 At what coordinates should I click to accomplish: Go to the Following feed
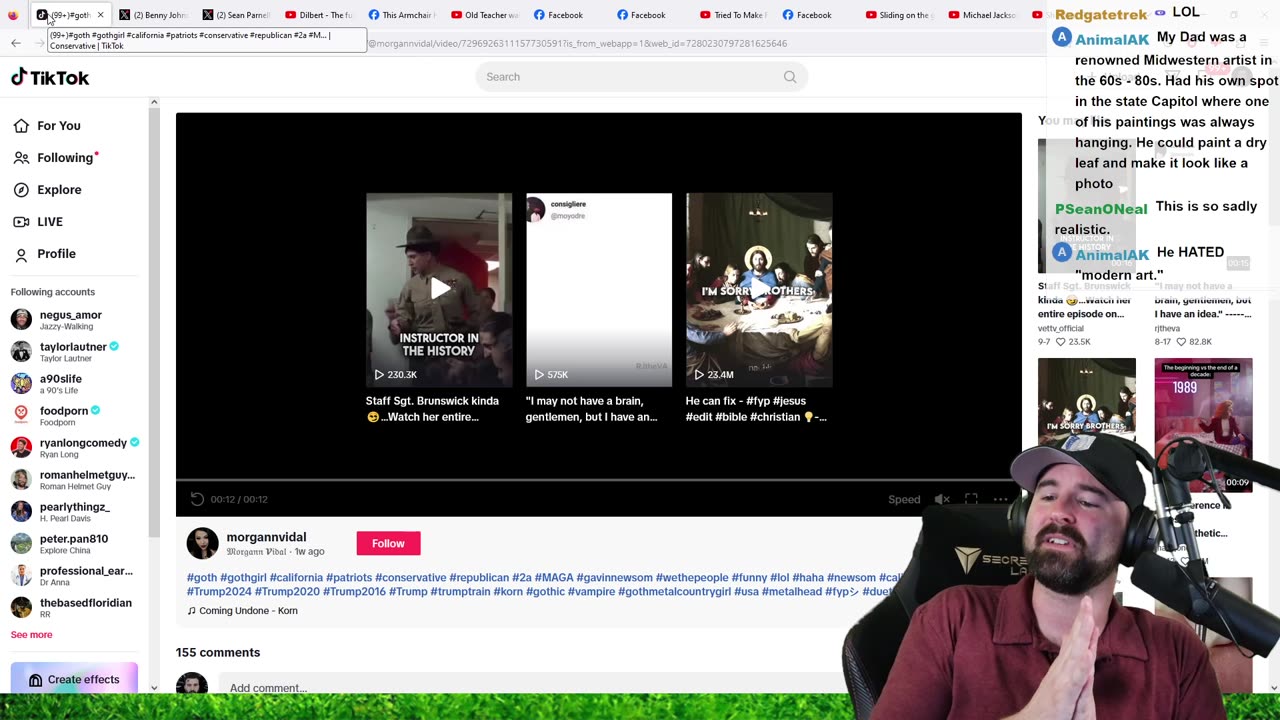(54, 157)
